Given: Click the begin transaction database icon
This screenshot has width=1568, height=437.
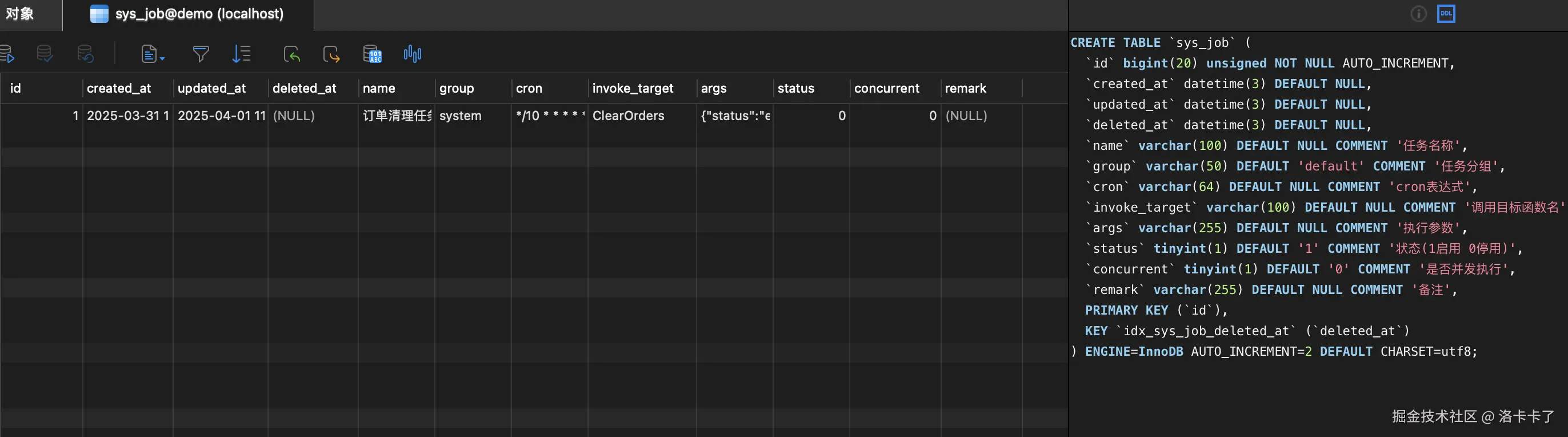Looking at the screenshot, I should pos(7,54).
